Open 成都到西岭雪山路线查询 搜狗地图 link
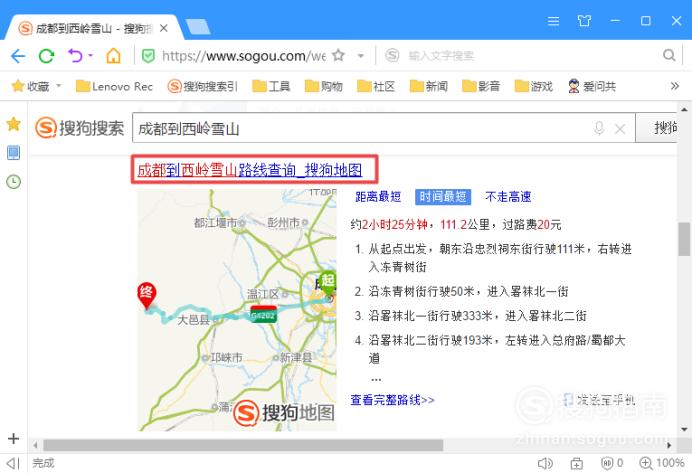Viewport: 692px width, 473px height. click(x=250, y=170)
